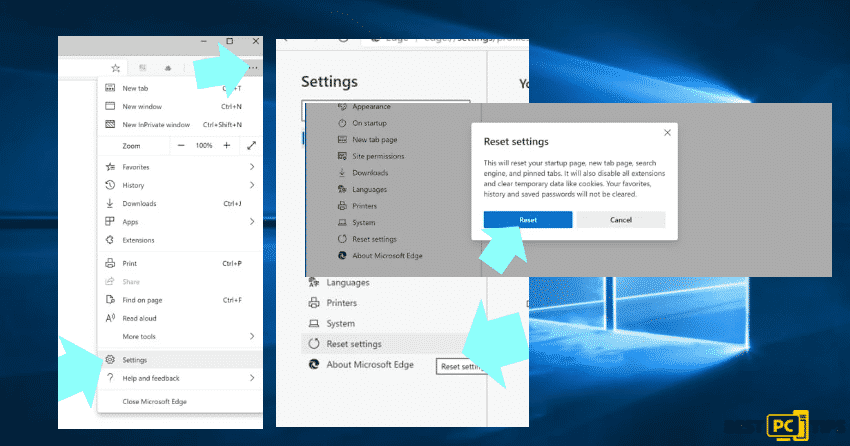Zoom in with the plus button
The height and width of the screenshot is (446, 850).
pyautogui.click(x=227, y=145)
